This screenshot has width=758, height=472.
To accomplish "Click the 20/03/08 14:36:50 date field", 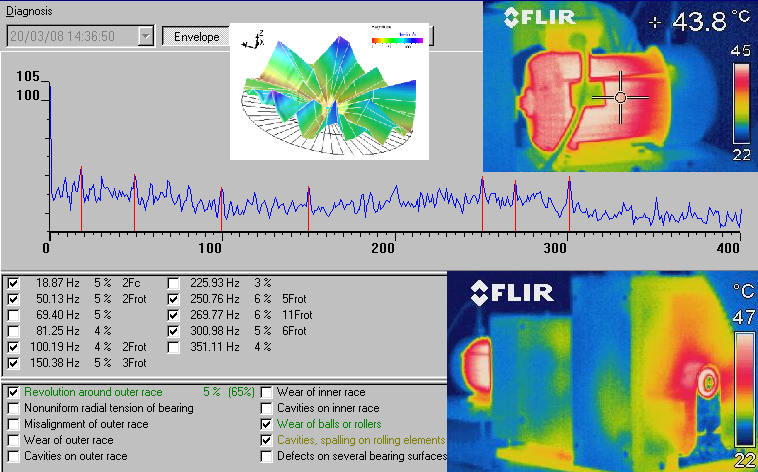I will point(70,36).
